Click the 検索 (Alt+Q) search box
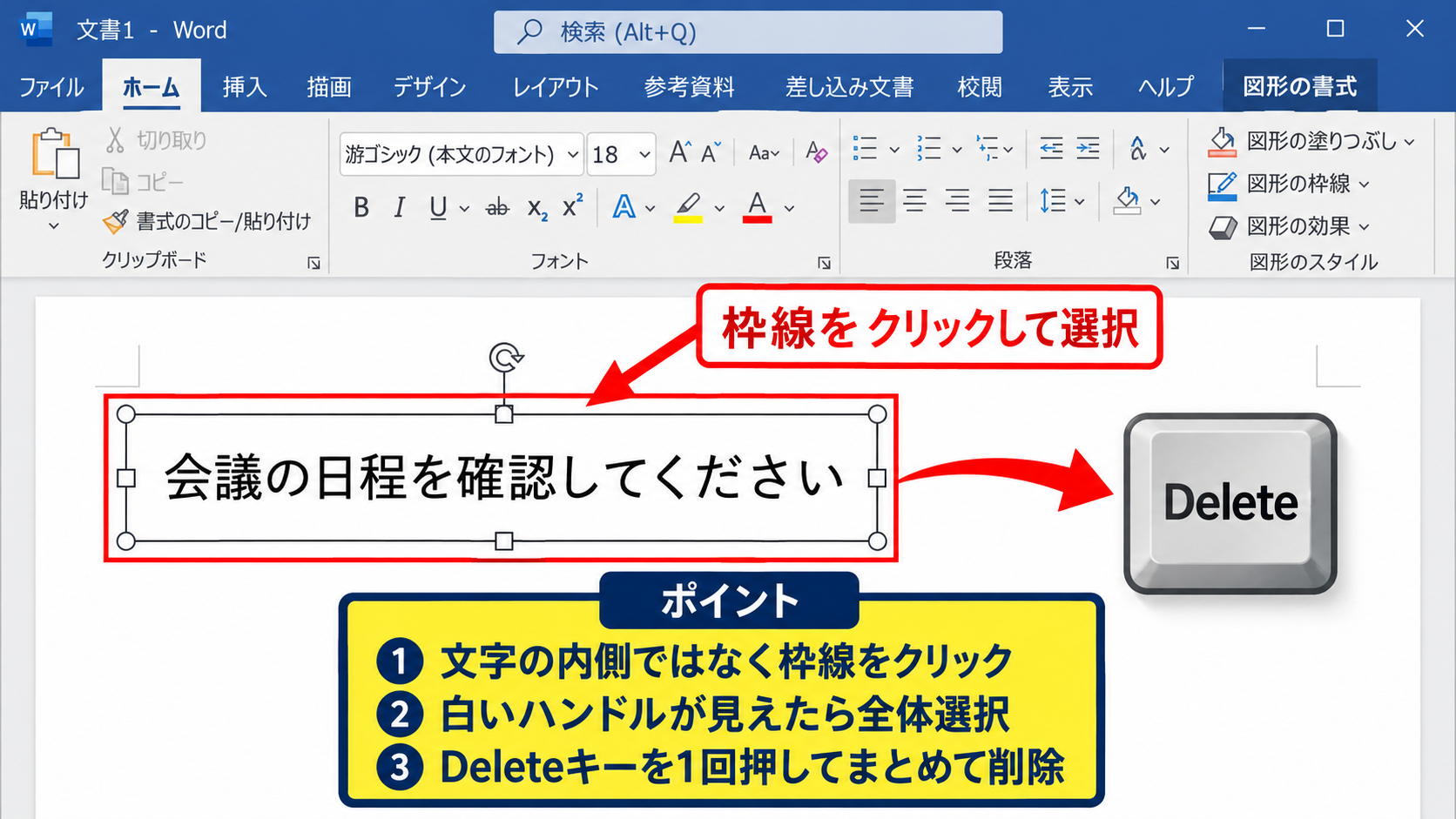Image resolution: width=1456 pixels, height=819 pixels. (748, 32)
